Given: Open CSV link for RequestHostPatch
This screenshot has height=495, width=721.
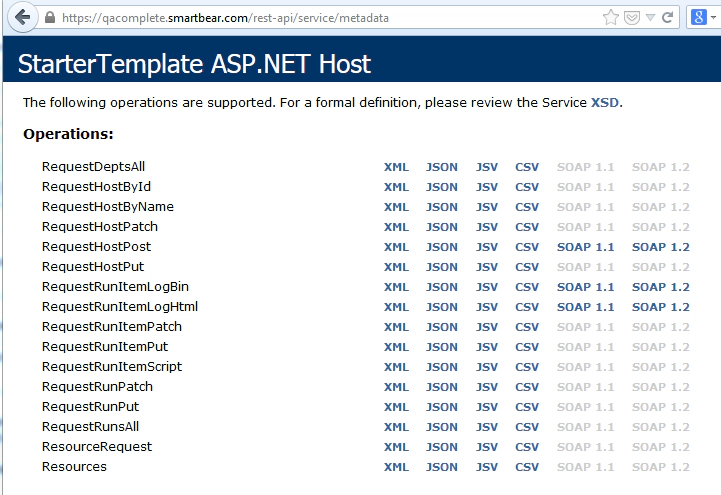Looking at the screenshot, I should [527, 227].
